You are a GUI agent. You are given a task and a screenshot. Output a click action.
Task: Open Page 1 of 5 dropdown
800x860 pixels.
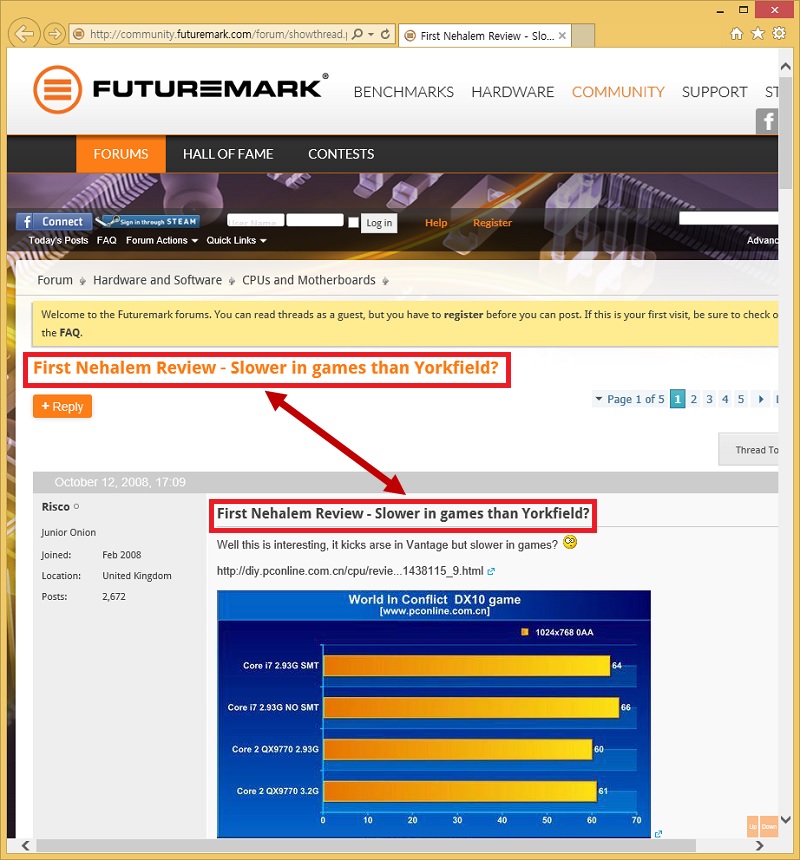629,399
